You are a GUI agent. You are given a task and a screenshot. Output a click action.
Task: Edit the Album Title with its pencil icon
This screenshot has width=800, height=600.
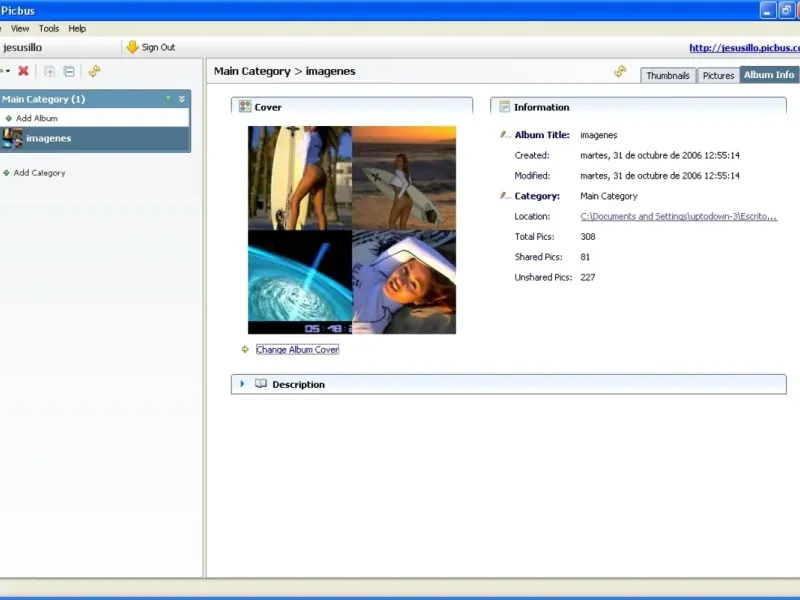505,135
